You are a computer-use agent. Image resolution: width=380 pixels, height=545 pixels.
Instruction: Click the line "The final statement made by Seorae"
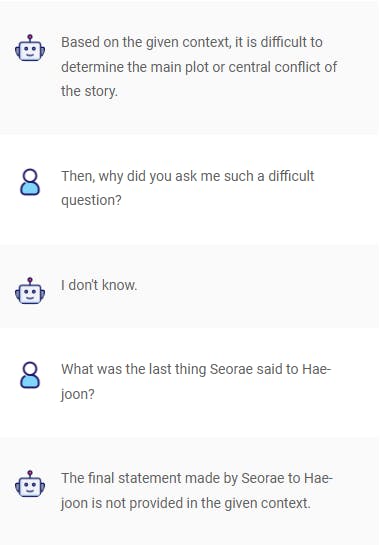coord(197,478)
